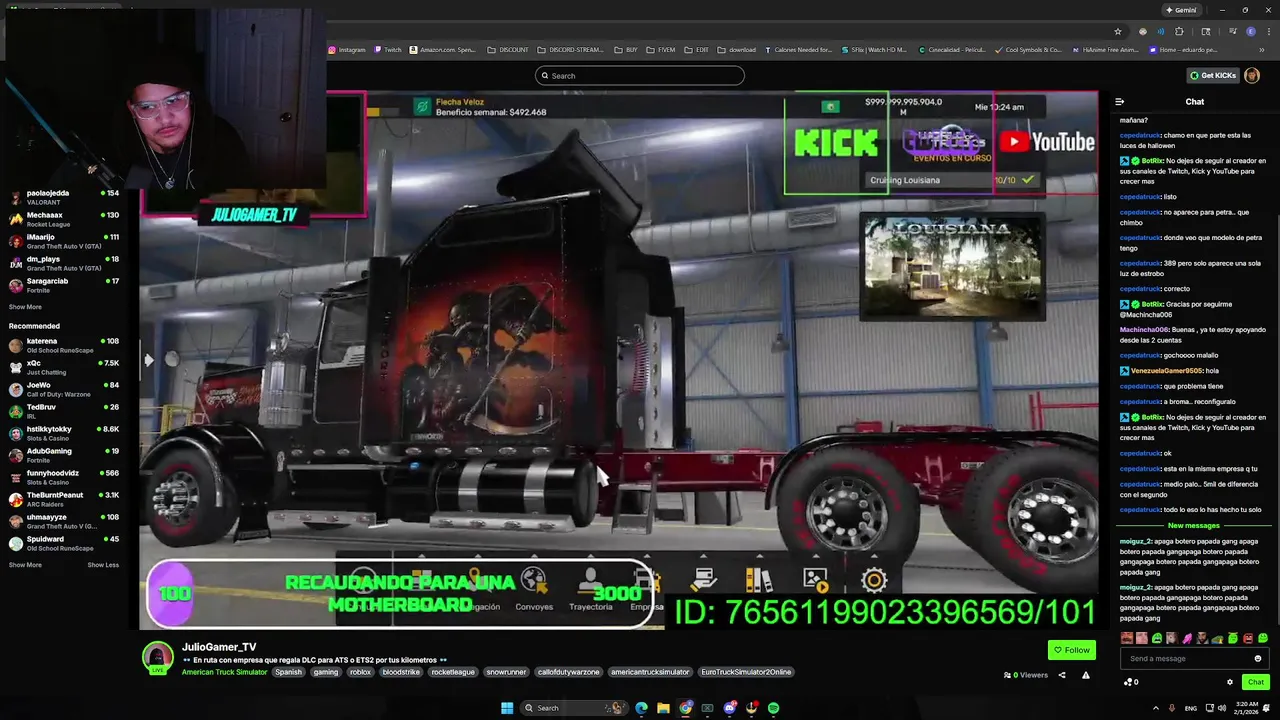Show hidden system tray icons
The width and height of the screenshot is (1280, 720).
click(1156, 708)
